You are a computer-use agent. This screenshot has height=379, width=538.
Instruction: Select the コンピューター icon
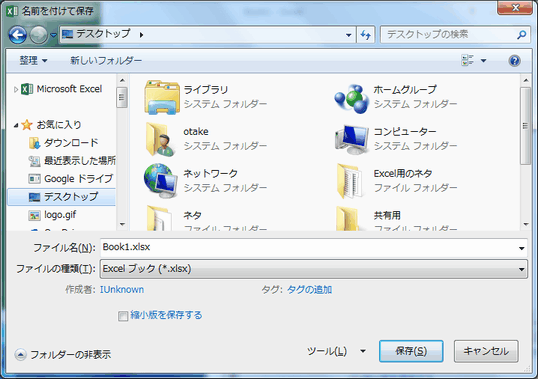coord(352,139)
